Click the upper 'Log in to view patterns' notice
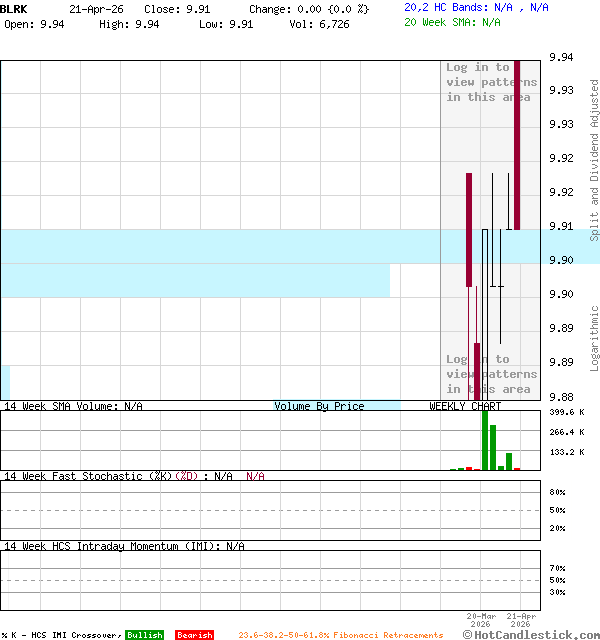 tap(491, 82)
